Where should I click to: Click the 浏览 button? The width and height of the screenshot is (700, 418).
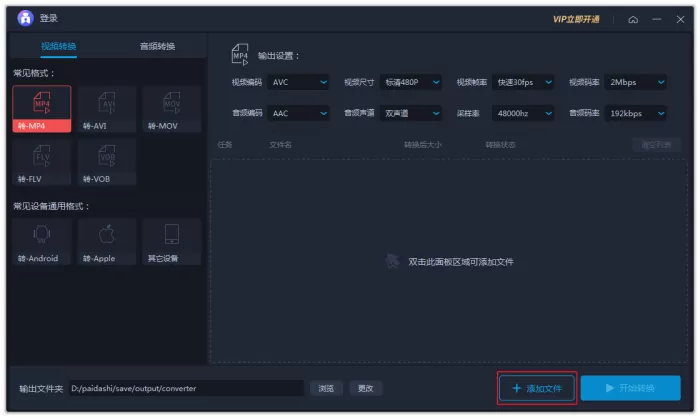(326, 389)
